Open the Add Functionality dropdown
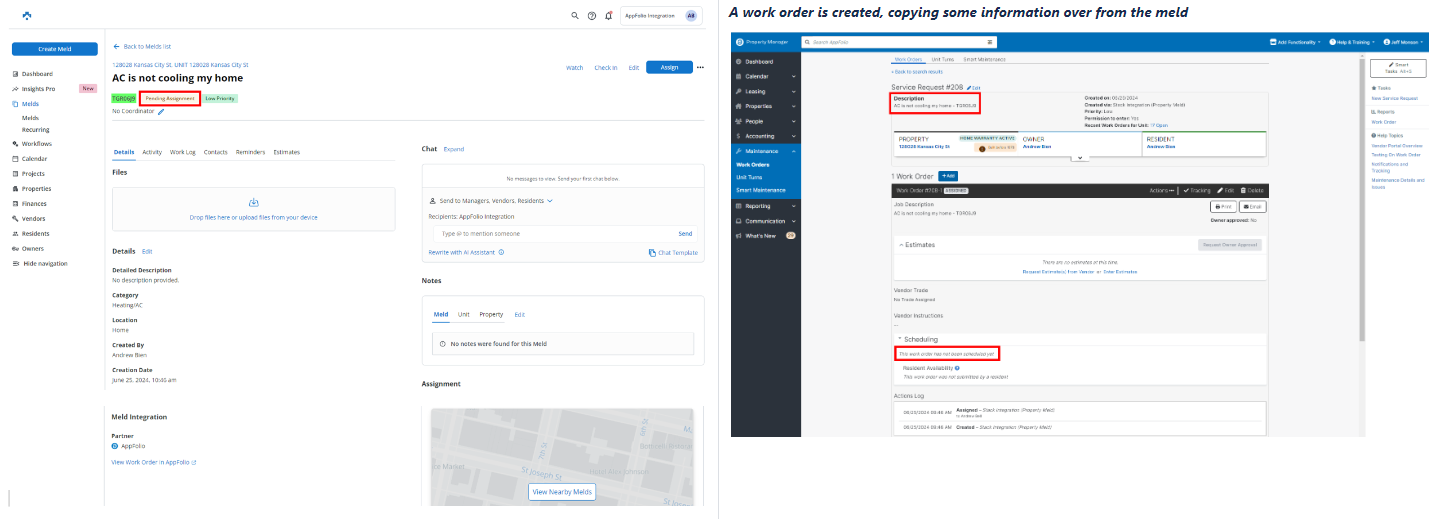 1294,42
